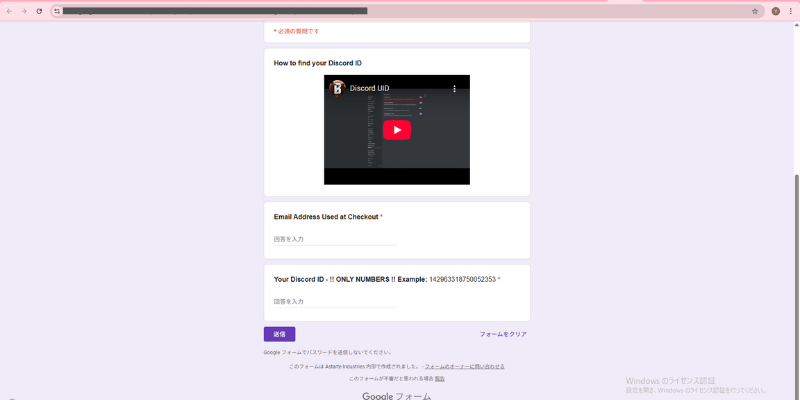This screenshot has height=400, width=800.
Task: Go forward in browser history
Action: pos(24,11)
